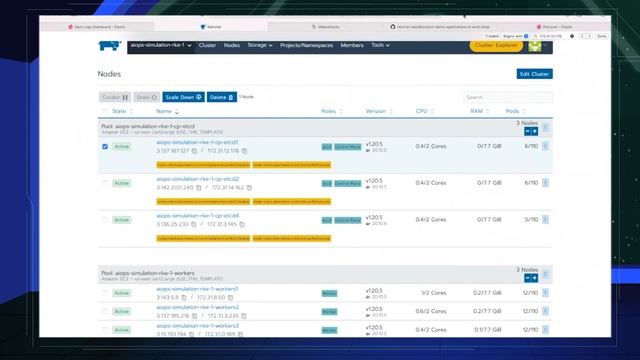Check the aiops-simulation-rke-1-cp-etcd4 row checkbox
Image resolution: width=640 pixels, height=360 pixels.
click(x=105, y=220)
